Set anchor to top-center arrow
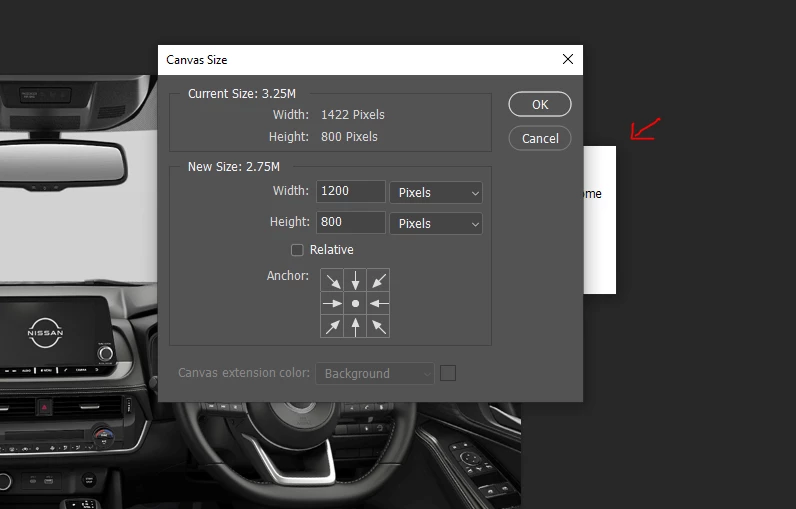 355,280
